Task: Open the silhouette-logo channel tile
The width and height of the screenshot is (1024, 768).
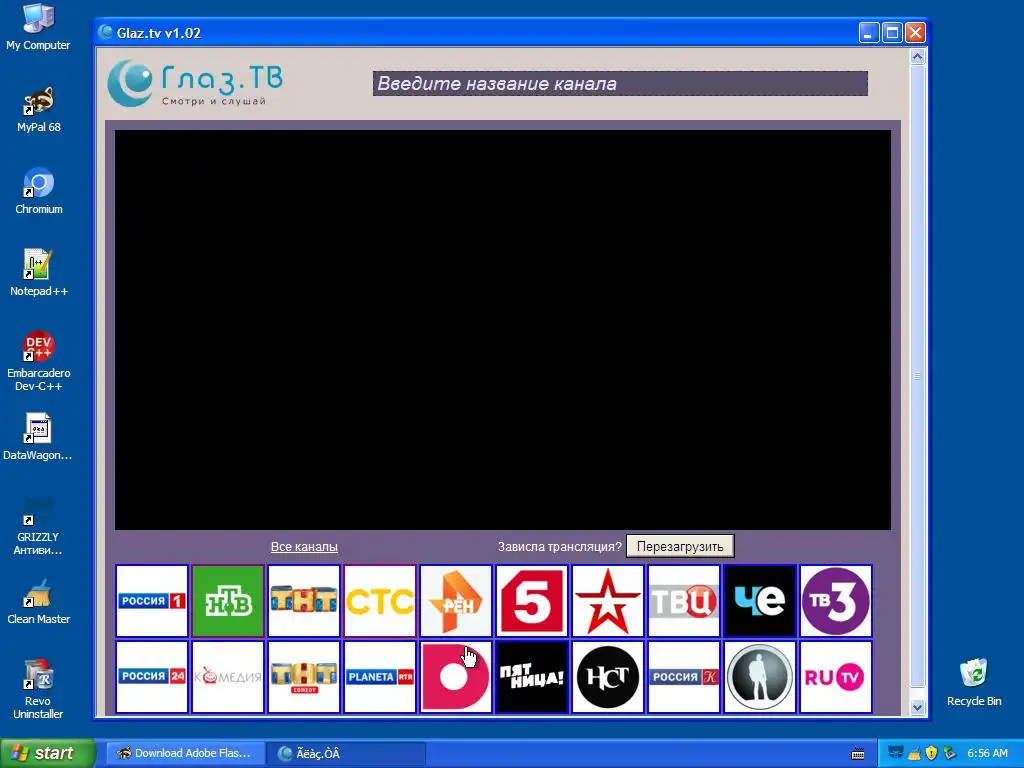Action: [x=760, y=677]
